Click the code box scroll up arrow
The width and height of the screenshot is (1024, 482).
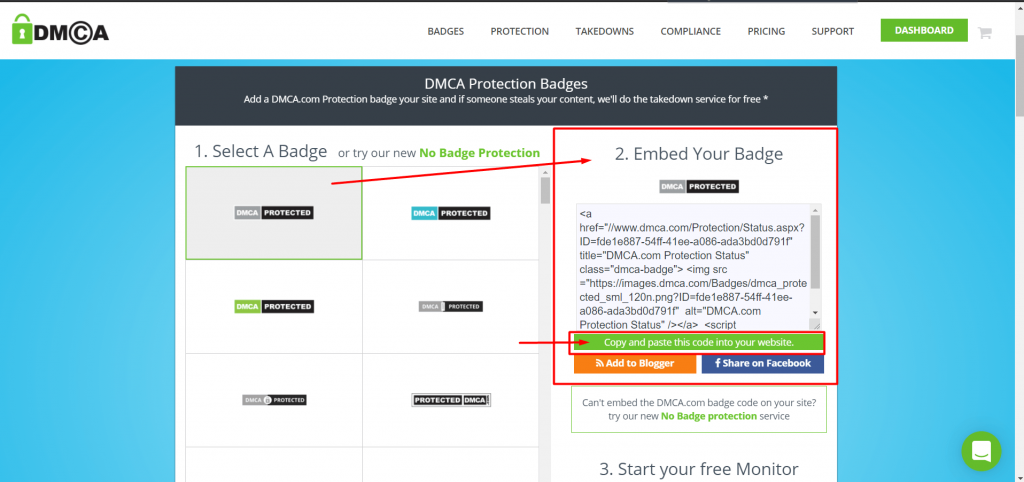pyautogui.click(x=815, y=210)
